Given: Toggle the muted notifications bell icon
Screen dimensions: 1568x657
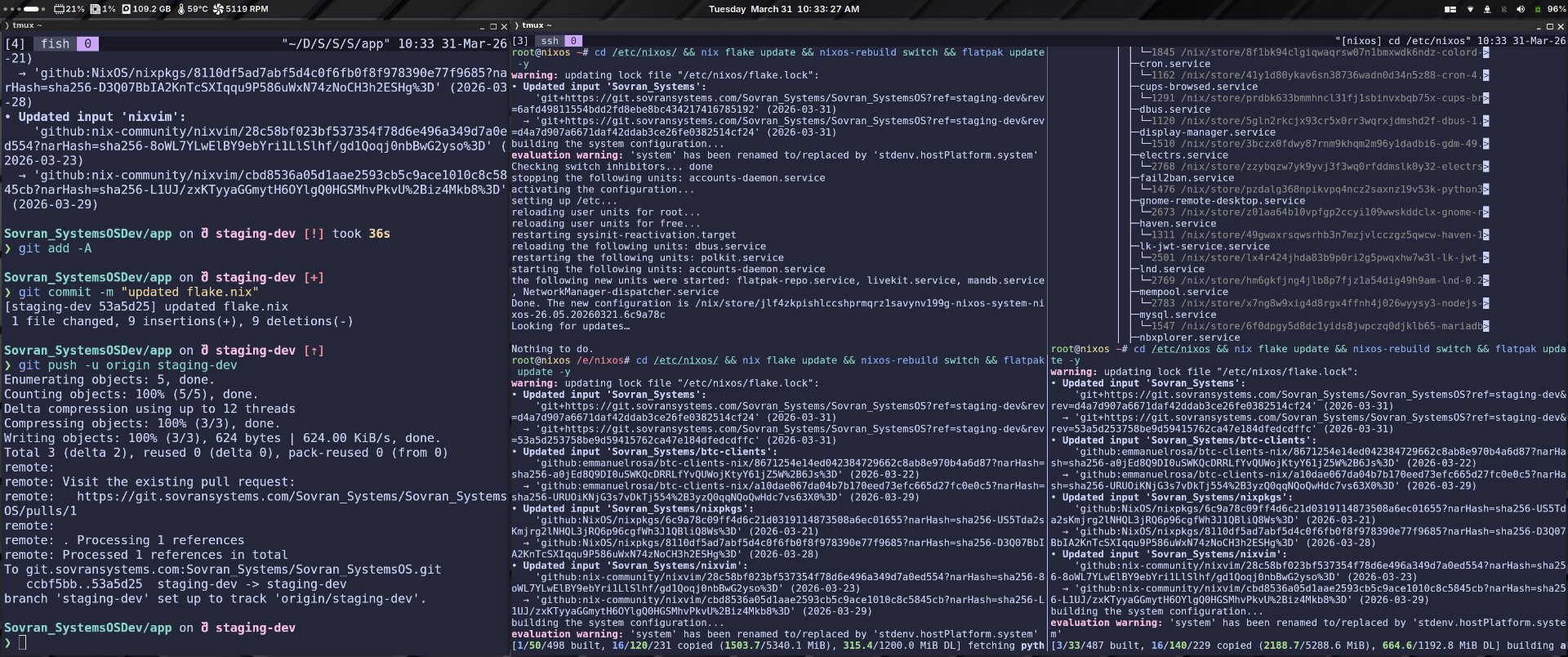Looking at the screenshot, I should tap(1503, 9).
